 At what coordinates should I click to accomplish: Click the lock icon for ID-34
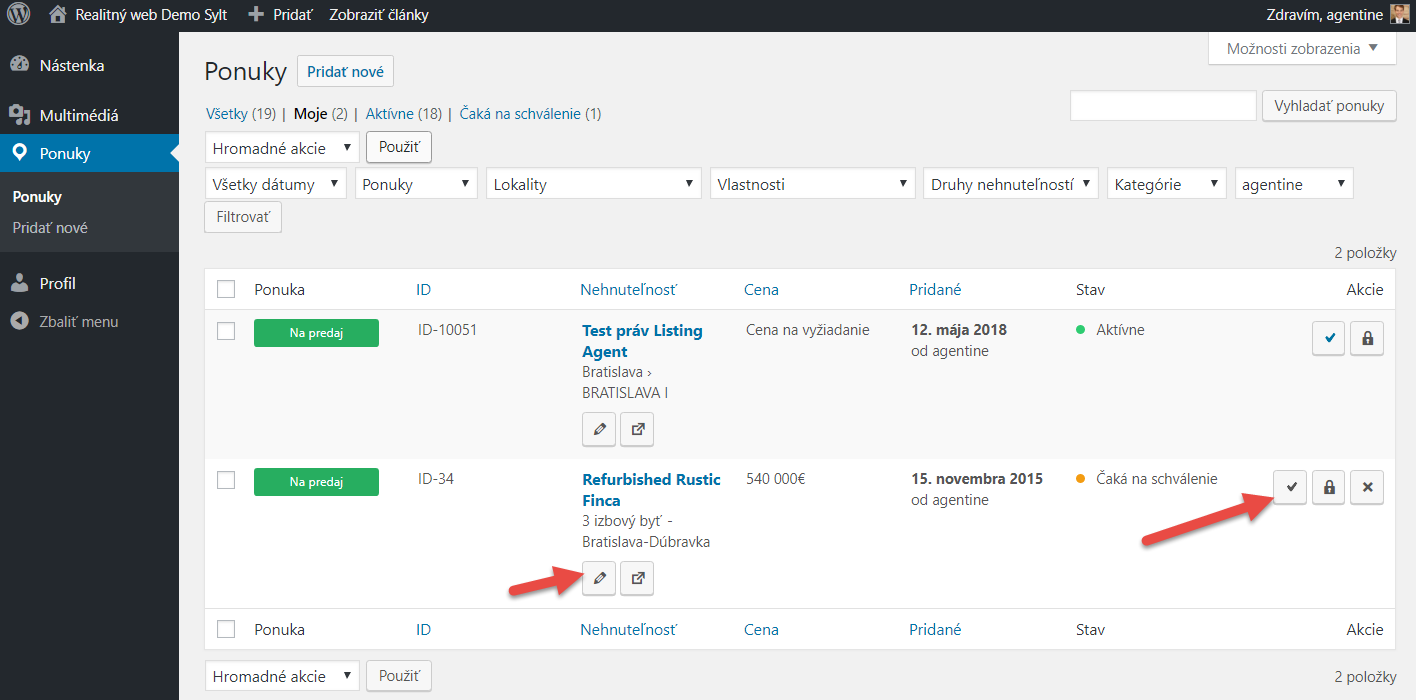[1329, 487]
